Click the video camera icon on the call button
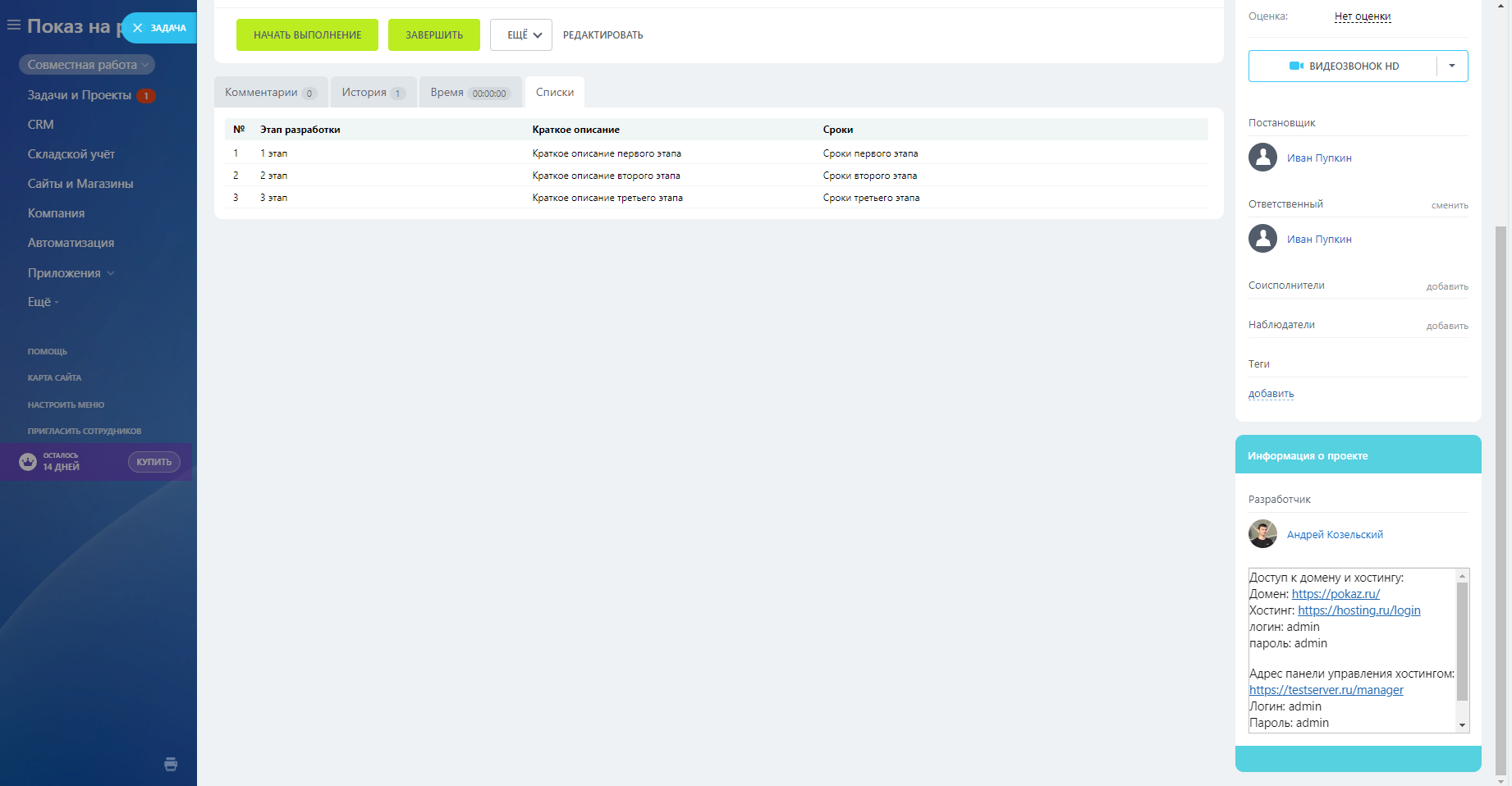1512x786 pixels. click(x=1297, y=66)
